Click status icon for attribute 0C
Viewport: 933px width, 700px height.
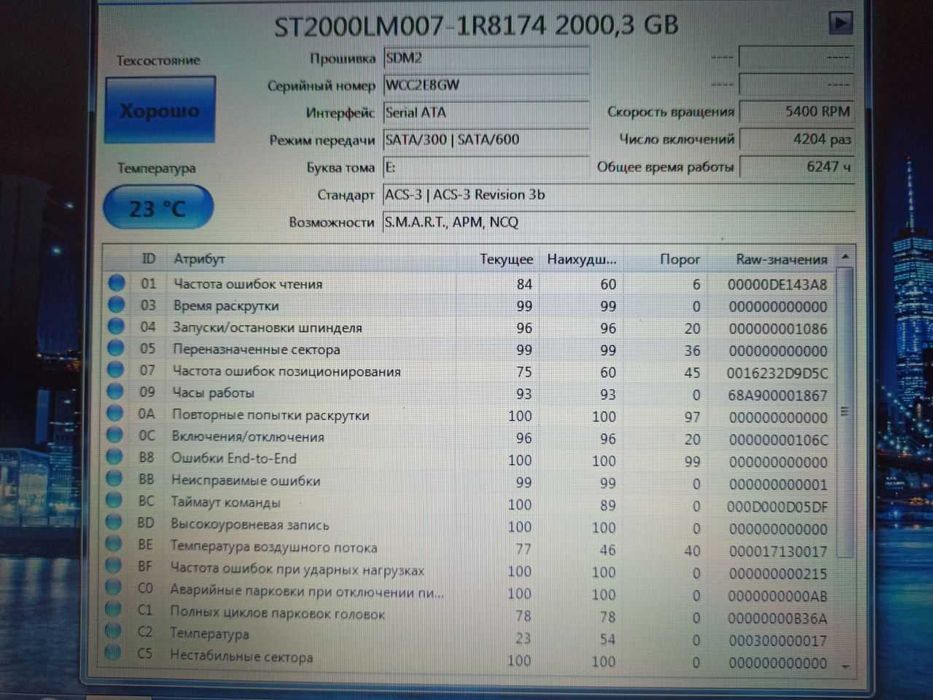tap(114, 436)
